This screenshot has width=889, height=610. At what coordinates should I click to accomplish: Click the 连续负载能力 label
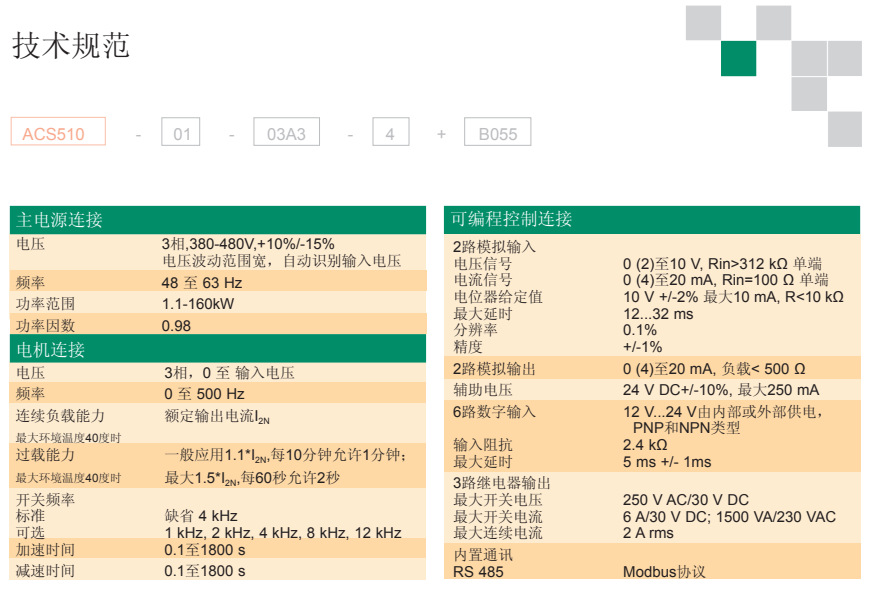(x=60, y=416)
